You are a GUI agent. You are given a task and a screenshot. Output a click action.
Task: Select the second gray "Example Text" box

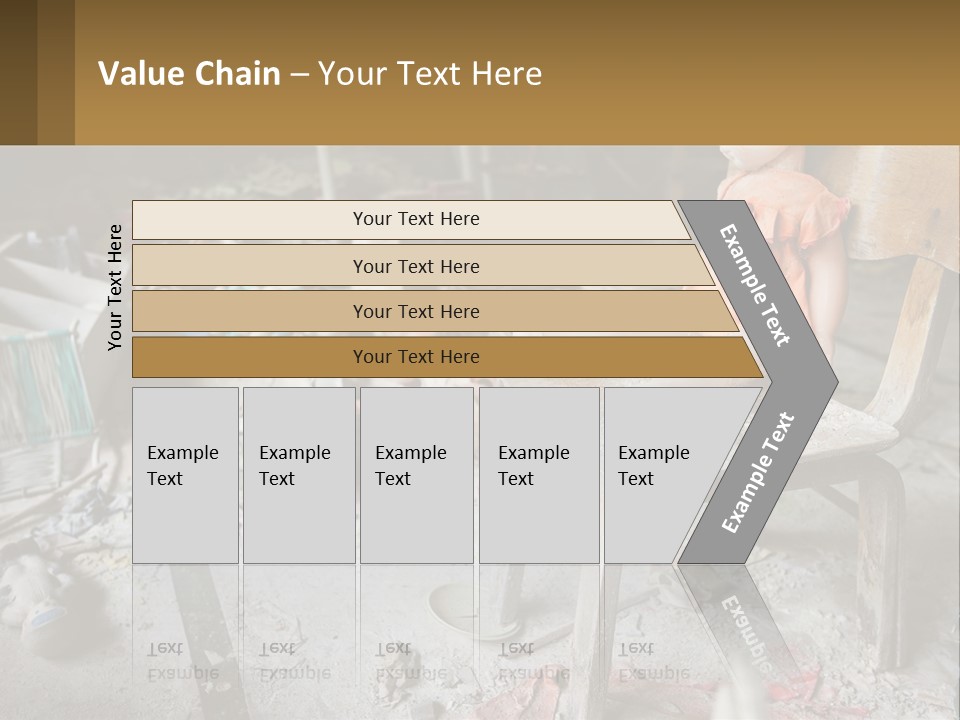[298, 475]
